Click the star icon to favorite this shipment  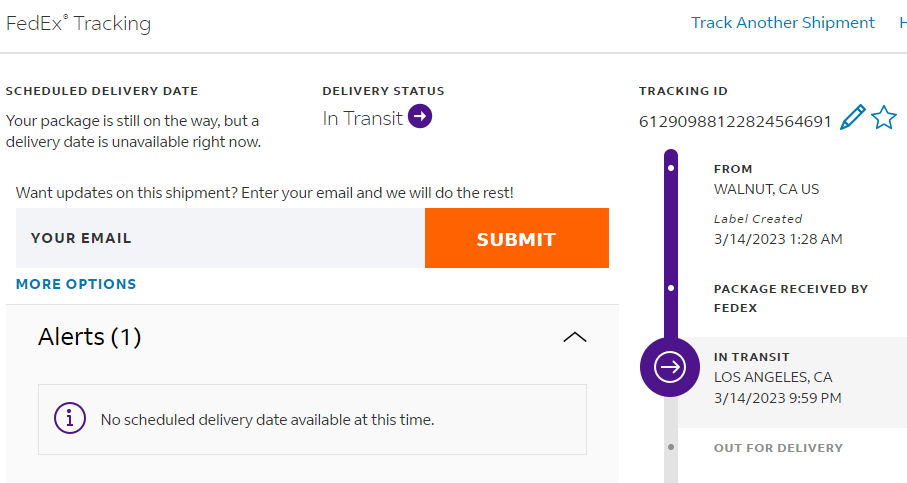click(x=884, y=119)
